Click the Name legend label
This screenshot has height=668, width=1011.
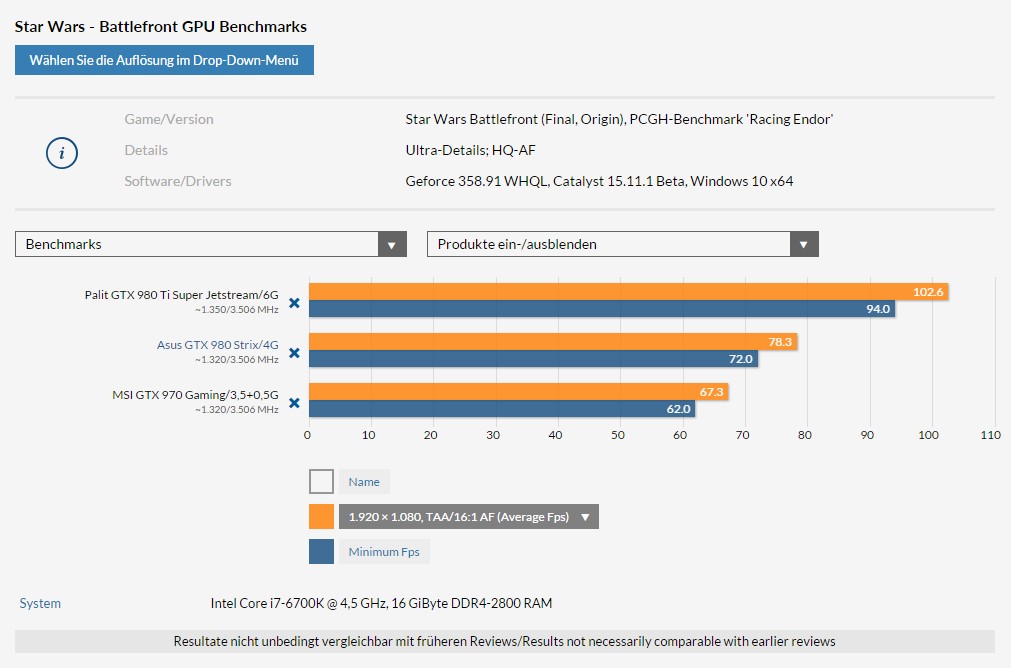point(364,482)
